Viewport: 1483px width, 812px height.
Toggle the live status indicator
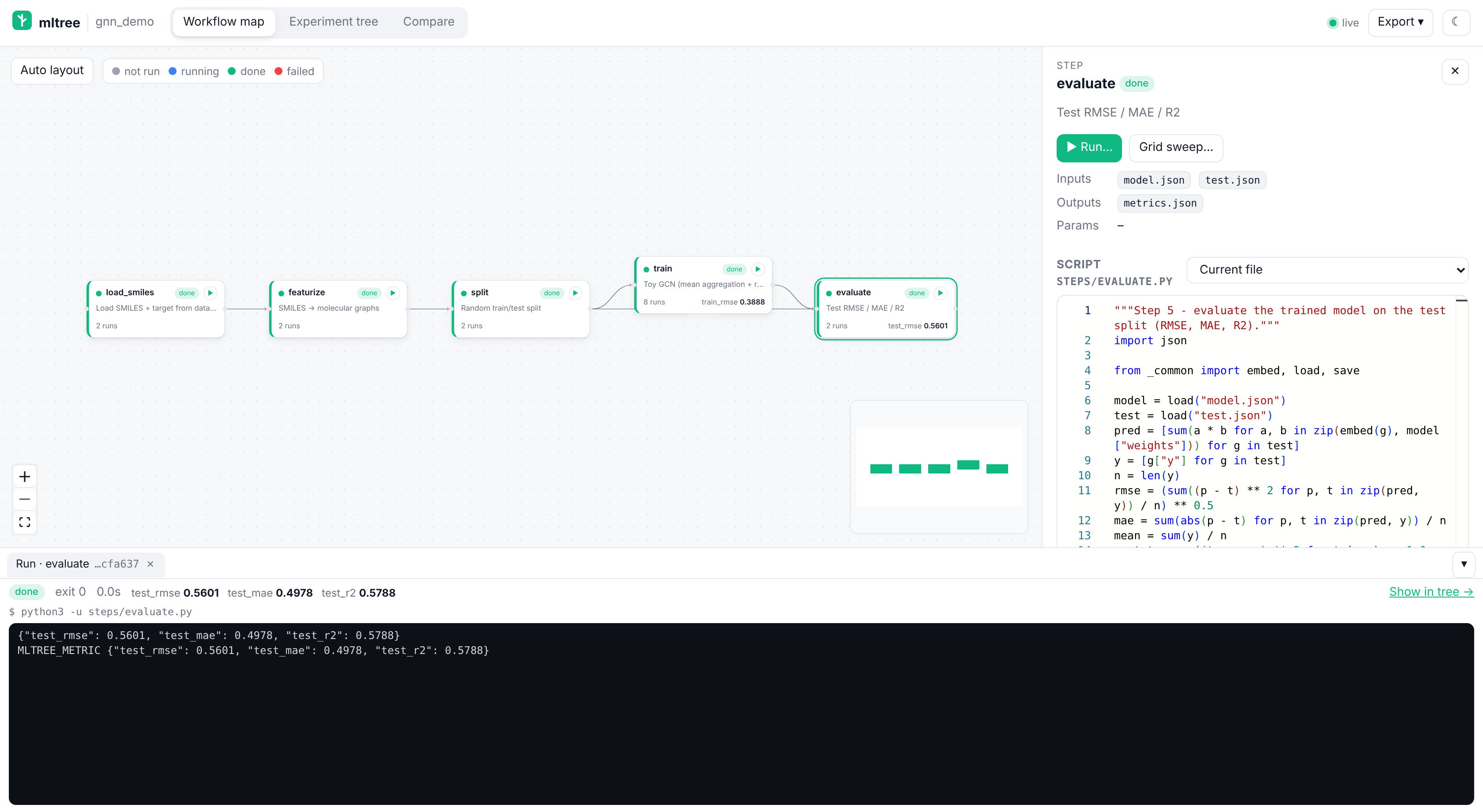(1343, 23)
